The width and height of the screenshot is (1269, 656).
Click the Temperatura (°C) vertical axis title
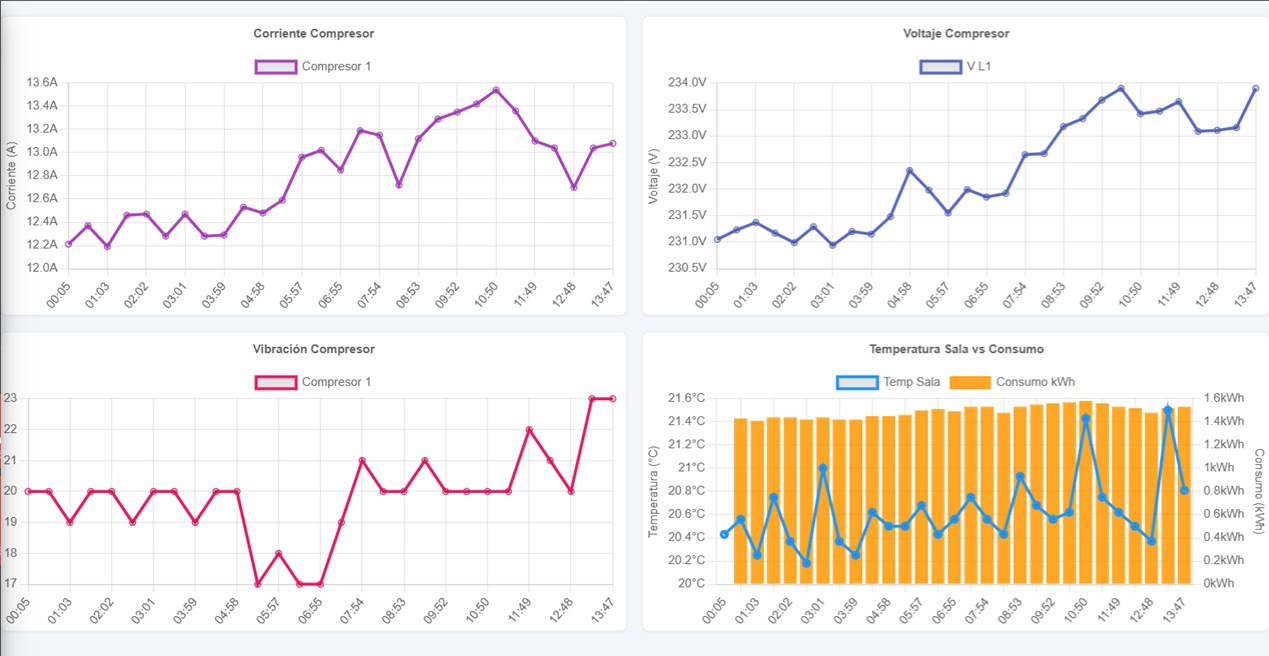pyautogui.click(x=653, y=491)
